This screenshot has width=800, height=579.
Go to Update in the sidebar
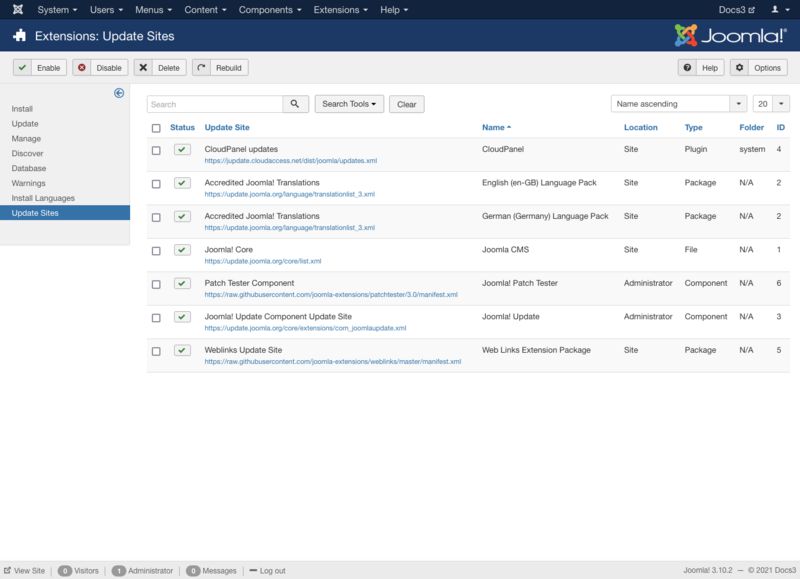coord(25,123)
